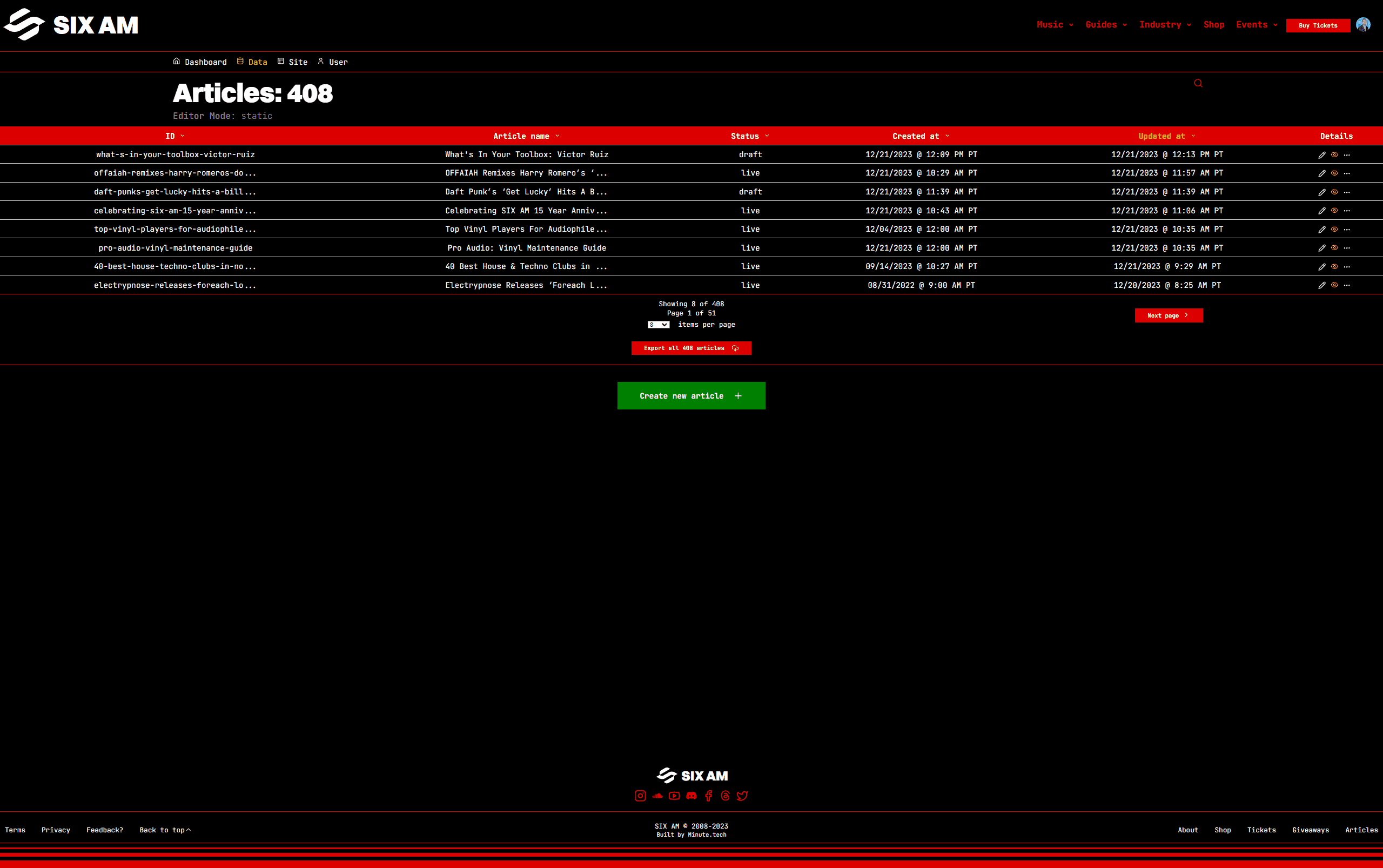Click the SIX AM logo in the footer
This screenshot has width=1383, height=868.
tap(692, 776)
